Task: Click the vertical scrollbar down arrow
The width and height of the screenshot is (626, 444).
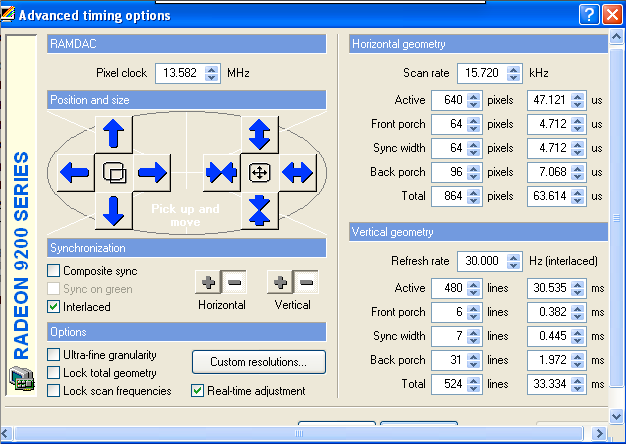Action: coord(616,417)
